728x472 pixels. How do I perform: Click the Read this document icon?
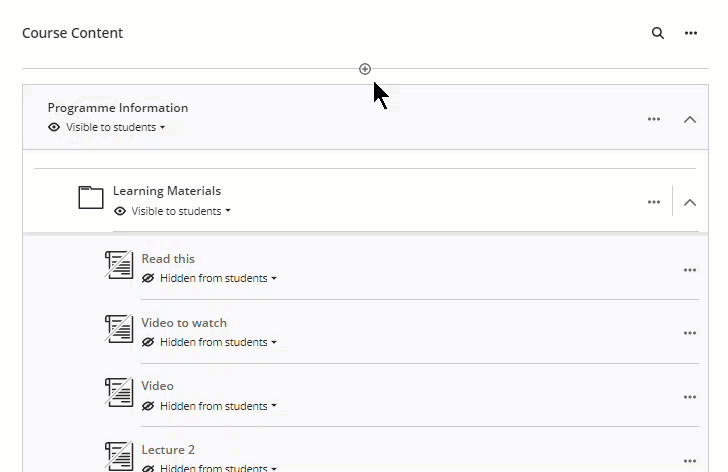pos(119,265)
